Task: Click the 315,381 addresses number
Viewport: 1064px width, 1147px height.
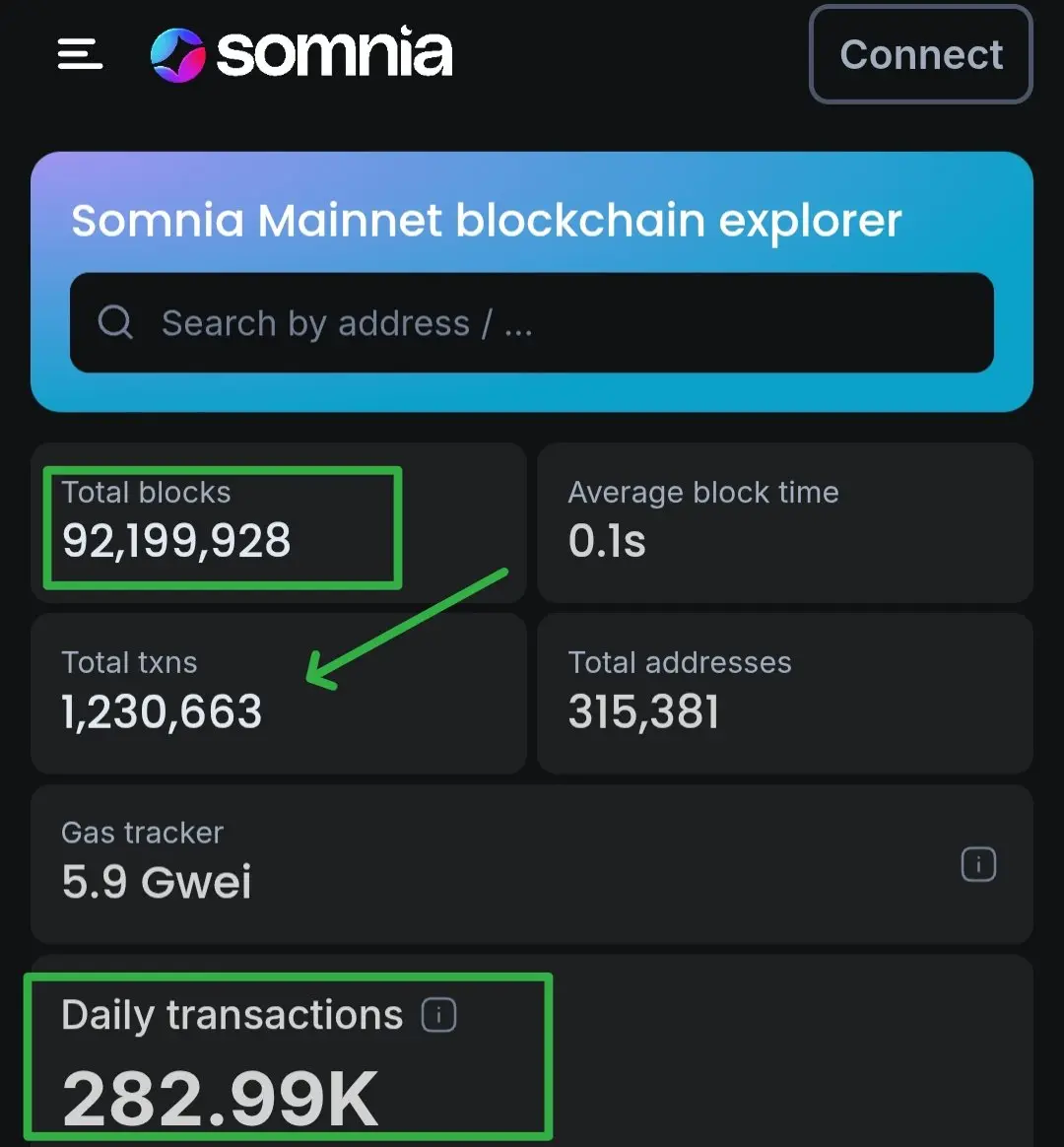Action: [x=643, y=711]
